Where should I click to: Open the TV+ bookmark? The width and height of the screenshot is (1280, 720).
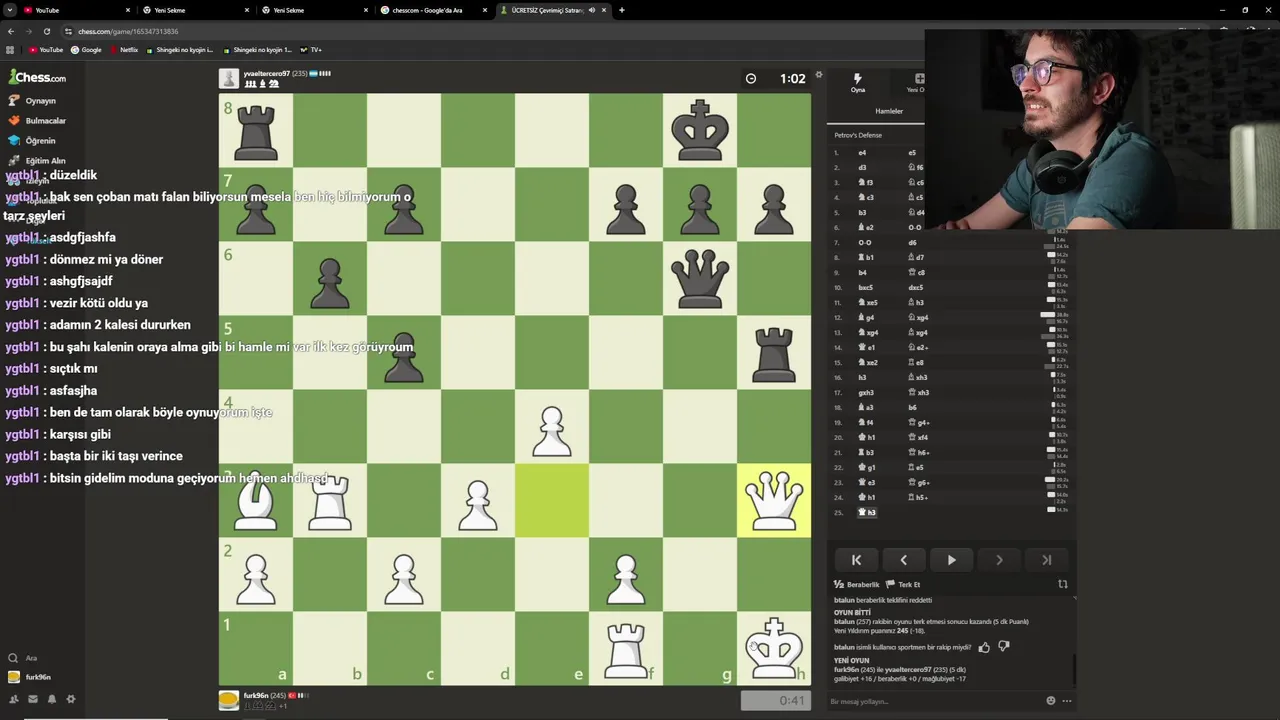point(311,50)
